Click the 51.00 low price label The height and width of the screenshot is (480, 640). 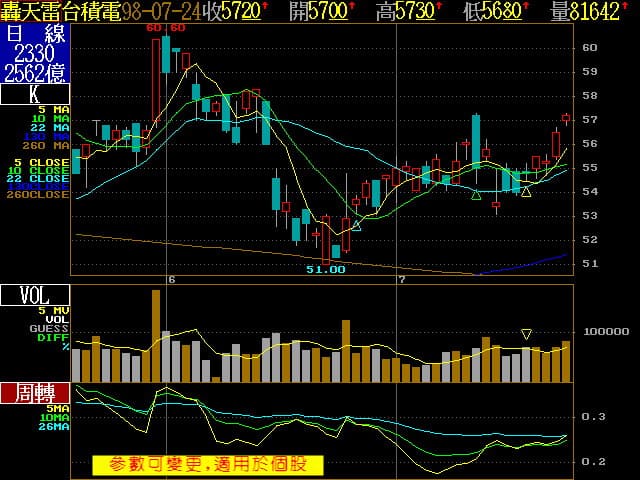pos(325,269)
